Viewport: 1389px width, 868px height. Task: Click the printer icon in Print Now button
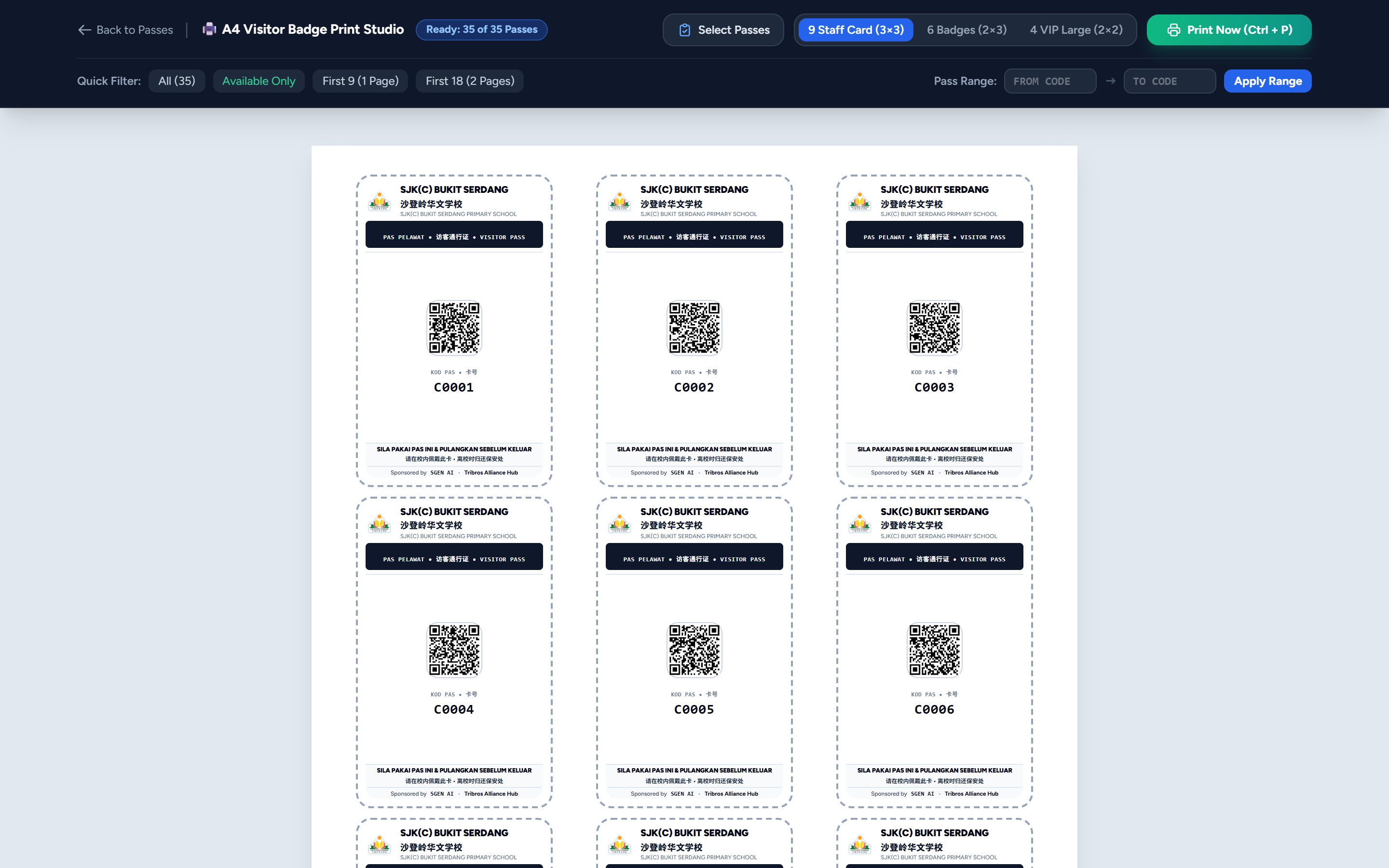pos(1173,30)
